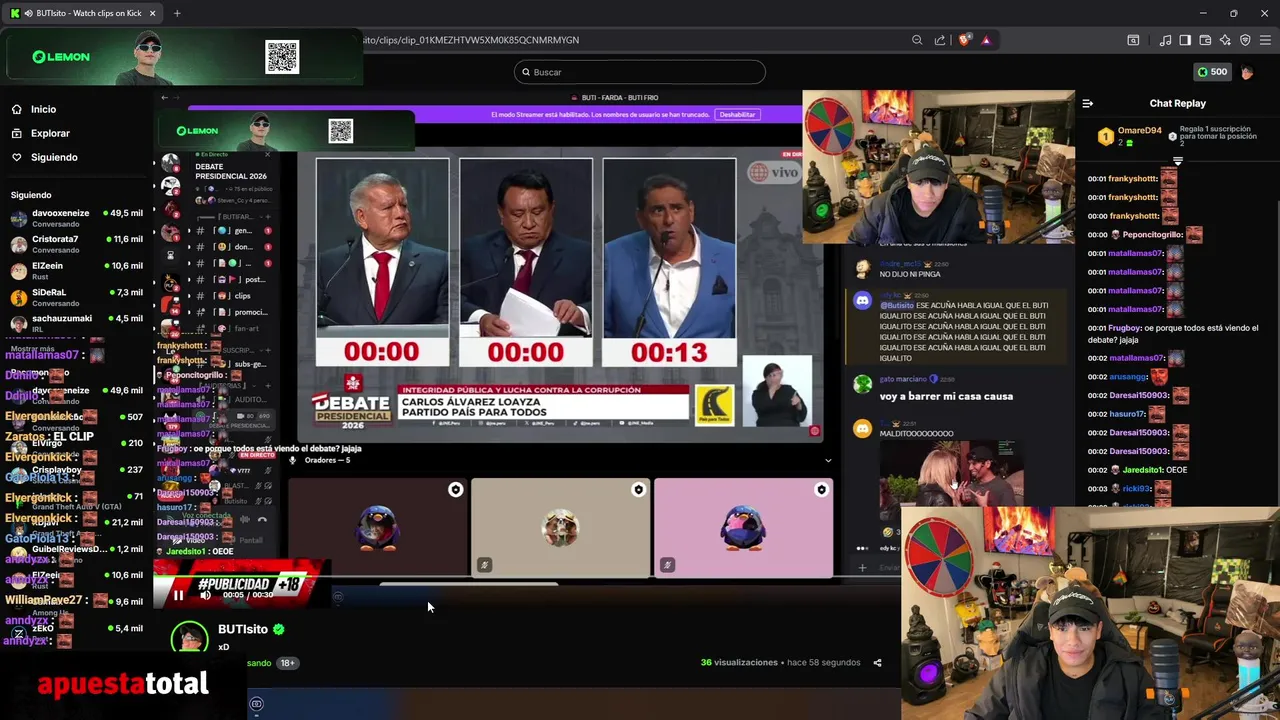Collapse the Chat Replay panel arrow
The width and height of the screenshot is (1280, 720).
[1088, 103]
